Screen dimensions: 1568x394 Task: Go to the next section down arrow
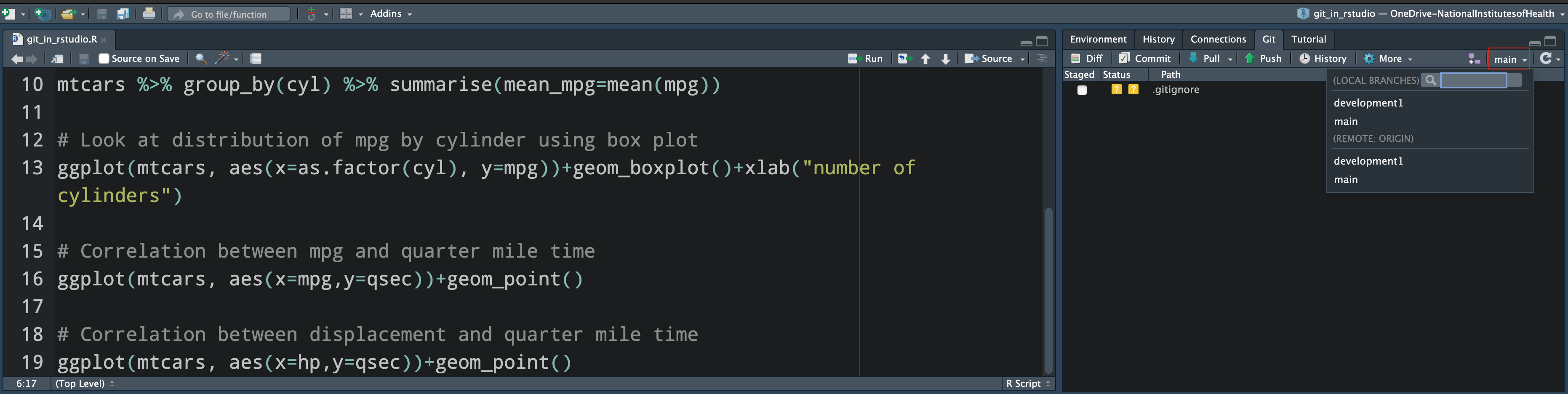945,59
